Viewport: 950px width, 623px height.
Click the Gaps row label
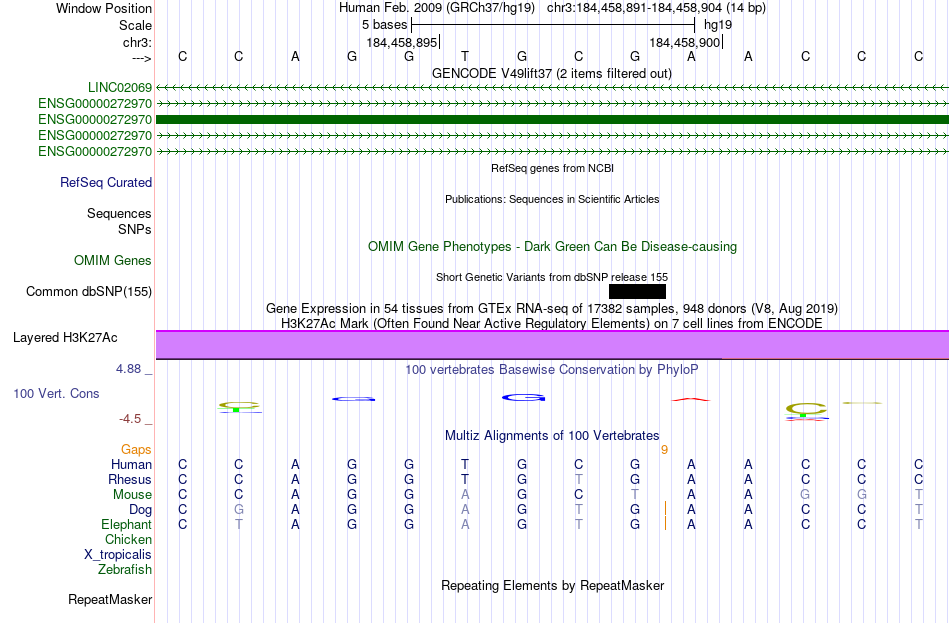(x=136, y=450)
